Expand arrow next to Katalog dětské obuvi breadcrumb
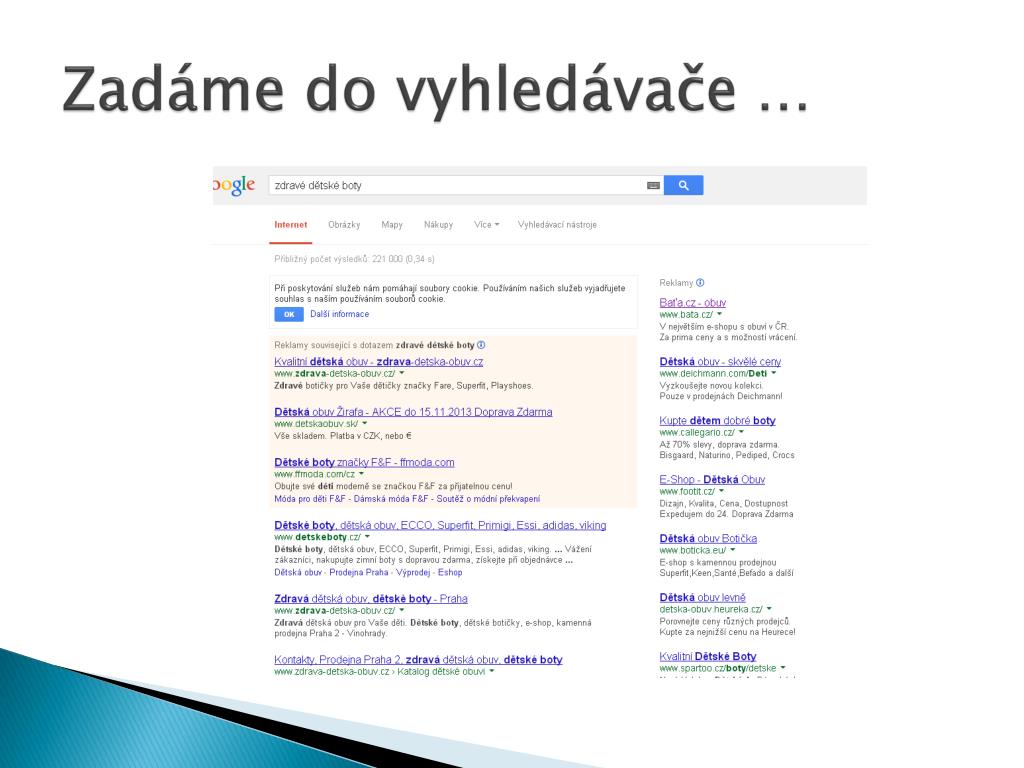The image size is (1024, 768). pos(492,671)
